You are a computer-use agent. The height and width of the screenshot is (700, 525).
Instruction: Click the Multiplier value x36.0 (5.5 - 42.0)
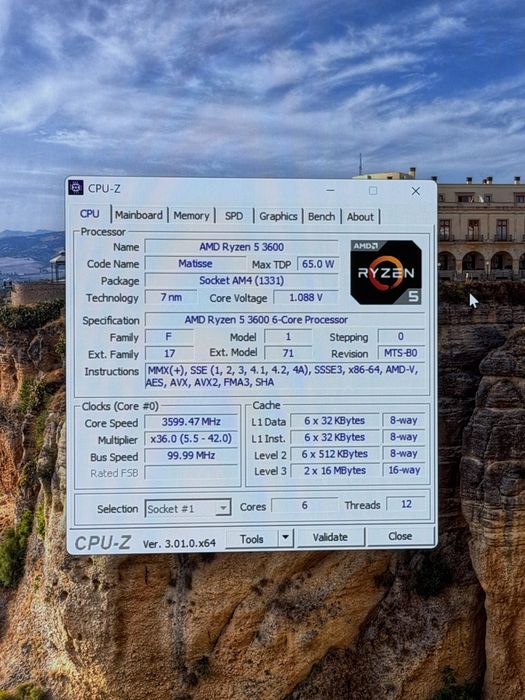tap(191, 439)
